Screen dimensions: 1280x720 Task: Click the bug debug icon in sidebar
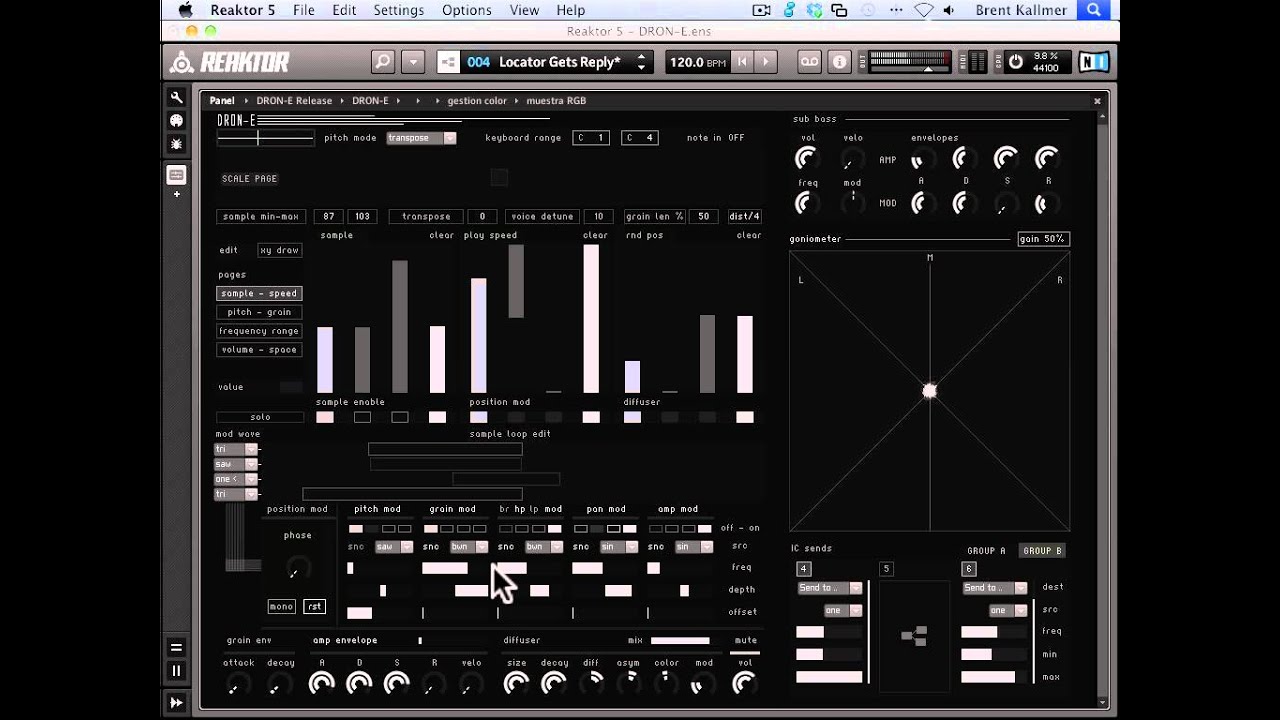coord(176,143)
